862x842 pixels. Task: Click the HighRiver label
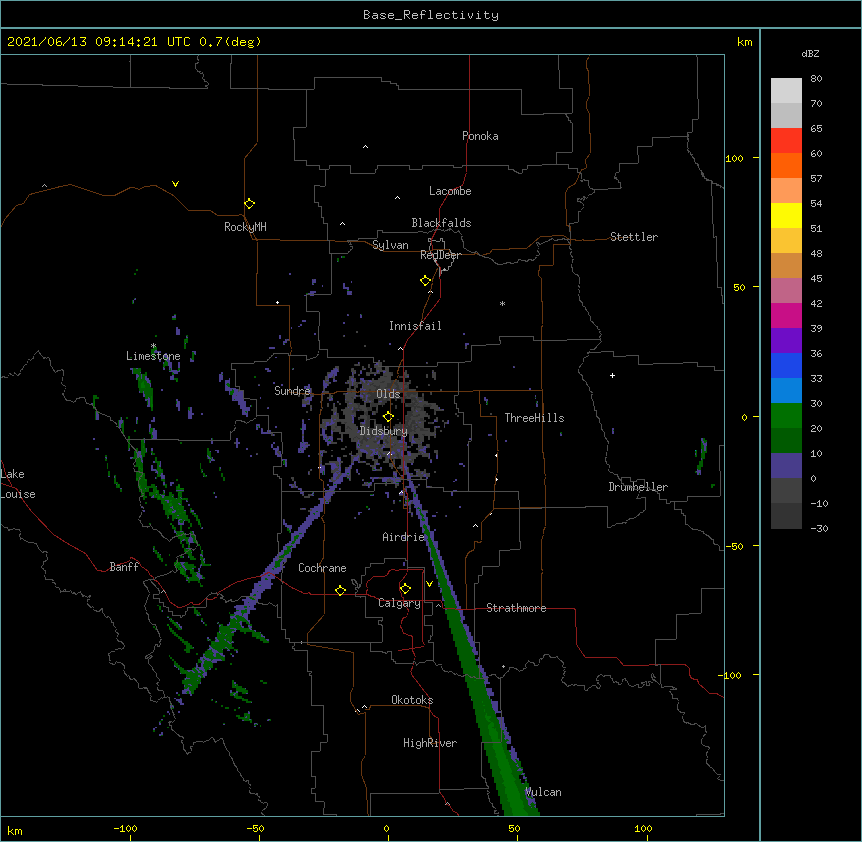point(430,743)
